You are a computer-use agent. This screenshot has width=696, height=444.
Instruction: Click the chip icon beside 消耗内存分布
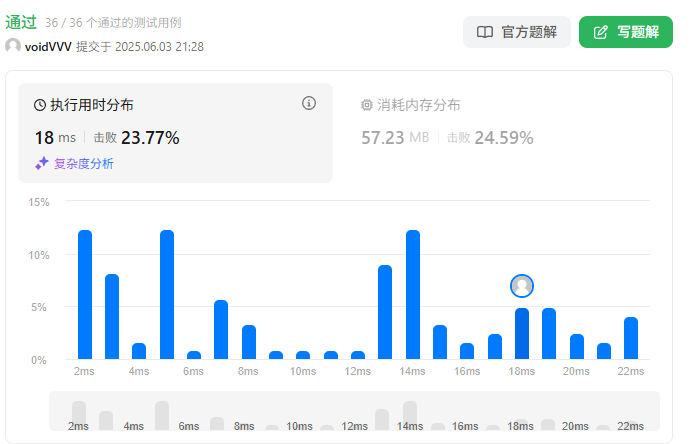367,105
